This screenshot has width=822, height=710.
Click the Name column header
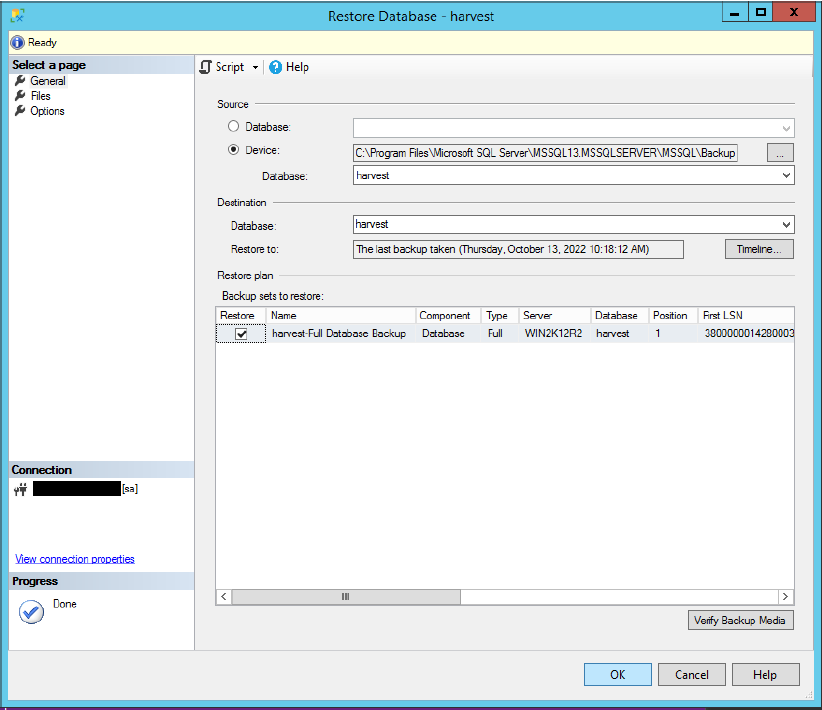click(x=341, y=315)
